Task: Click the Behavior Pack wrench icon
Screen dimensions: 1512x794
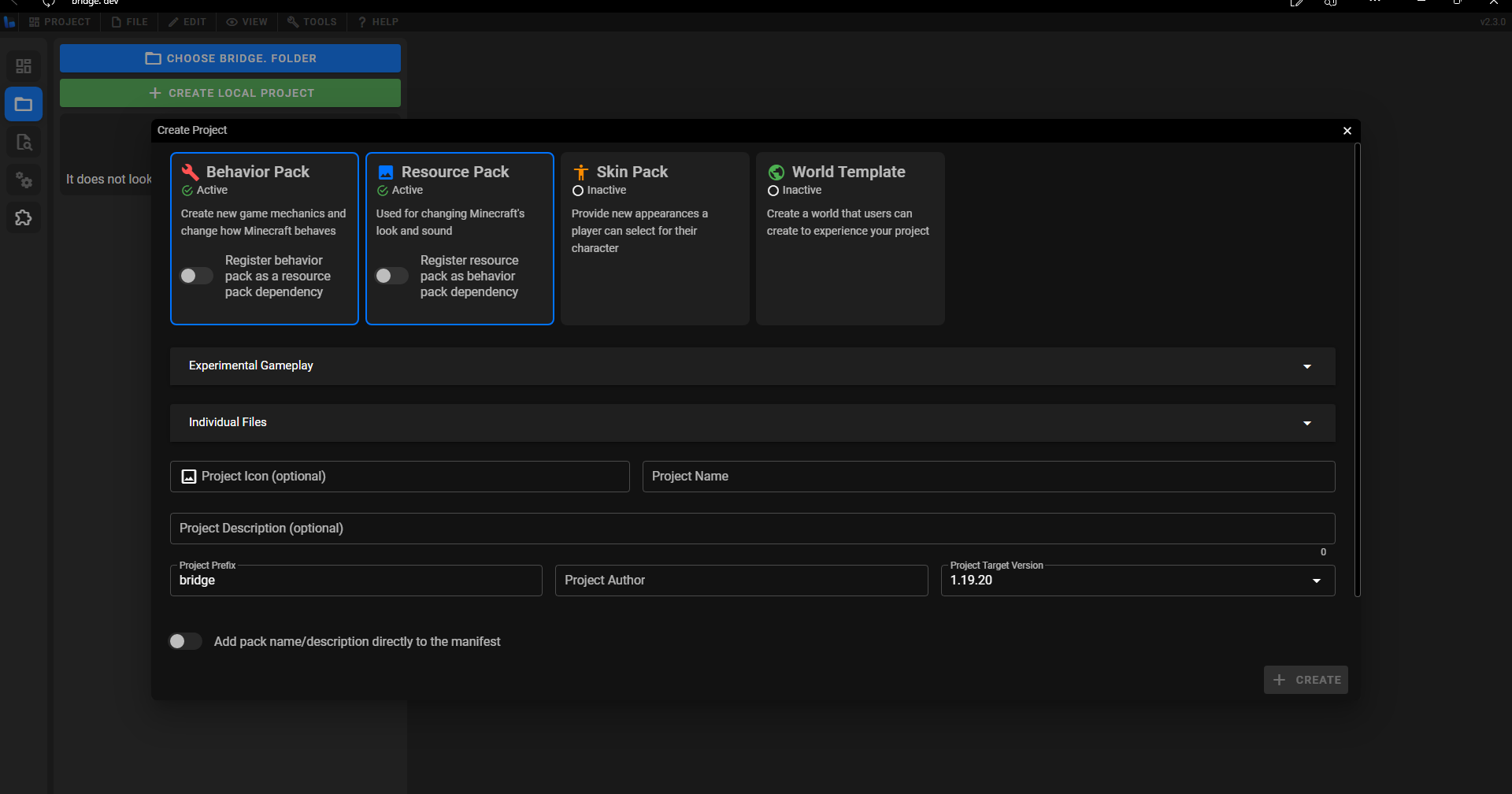Action: point(190,172)
